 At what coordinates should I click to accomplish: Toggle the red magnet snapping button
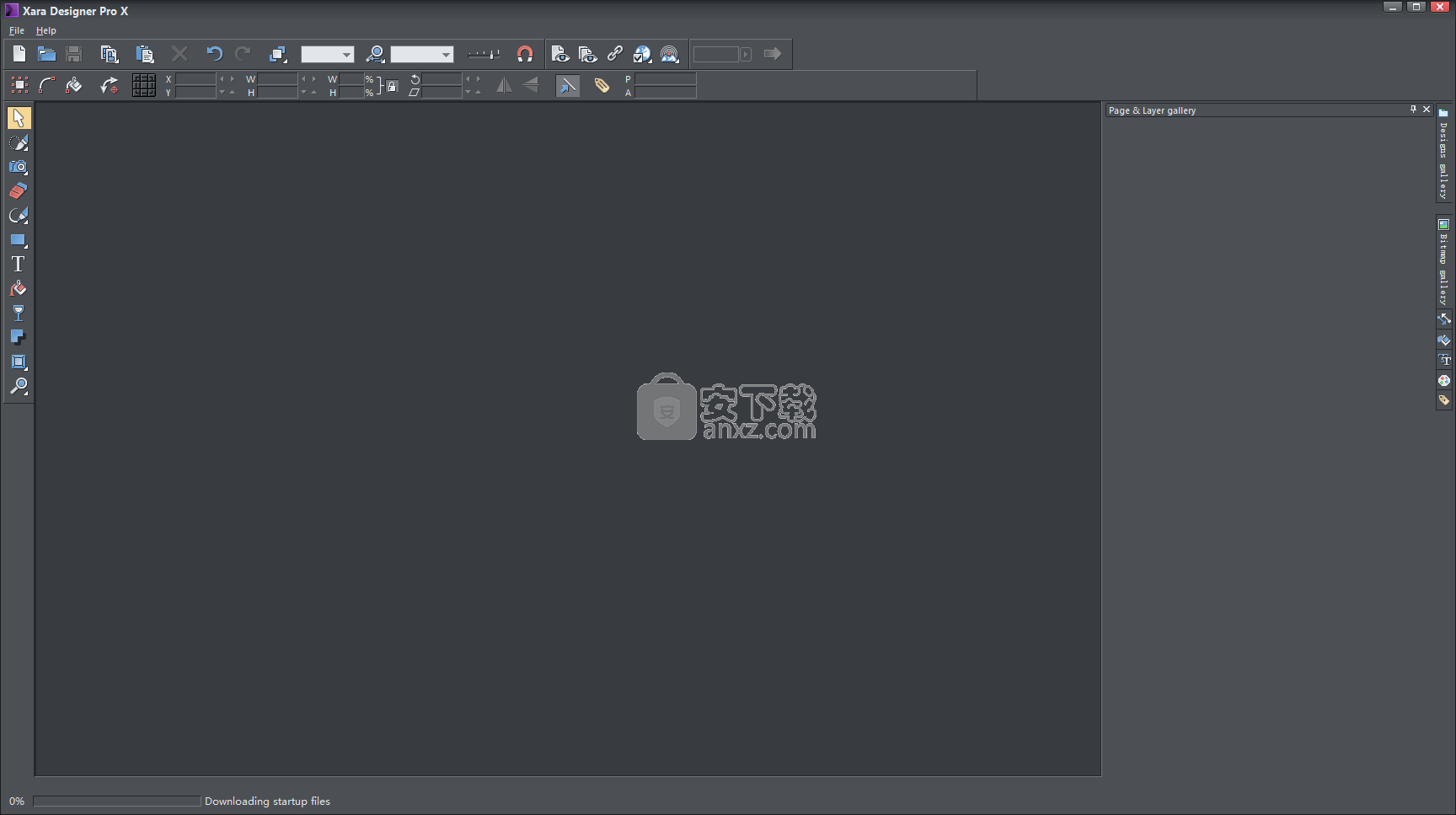pyautogui.click(x=525, y=54)
